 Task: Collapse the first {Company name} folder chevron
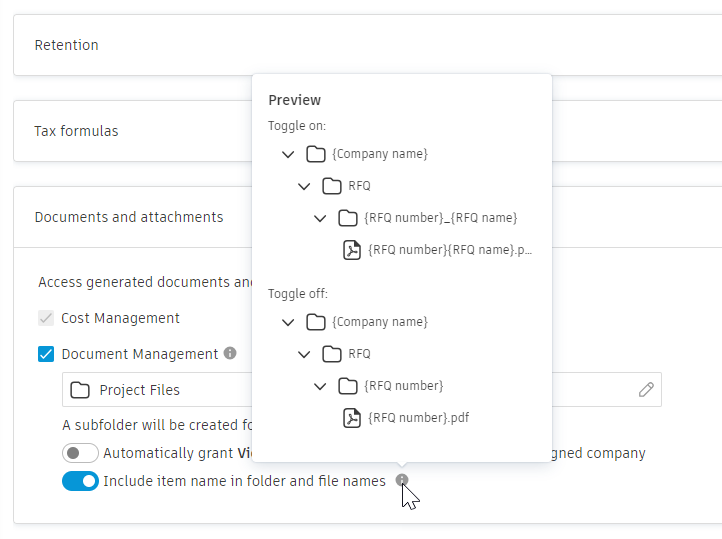288,154
